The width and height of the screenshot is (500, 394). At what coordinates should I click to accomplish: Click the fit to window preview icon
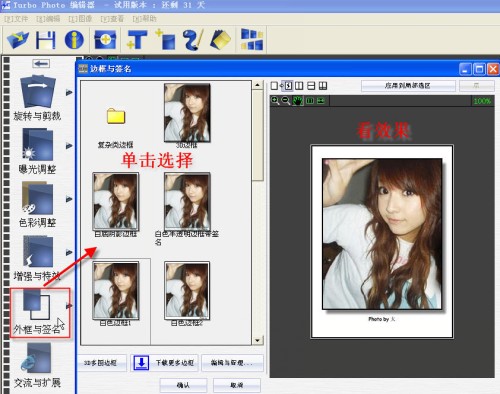321,100
